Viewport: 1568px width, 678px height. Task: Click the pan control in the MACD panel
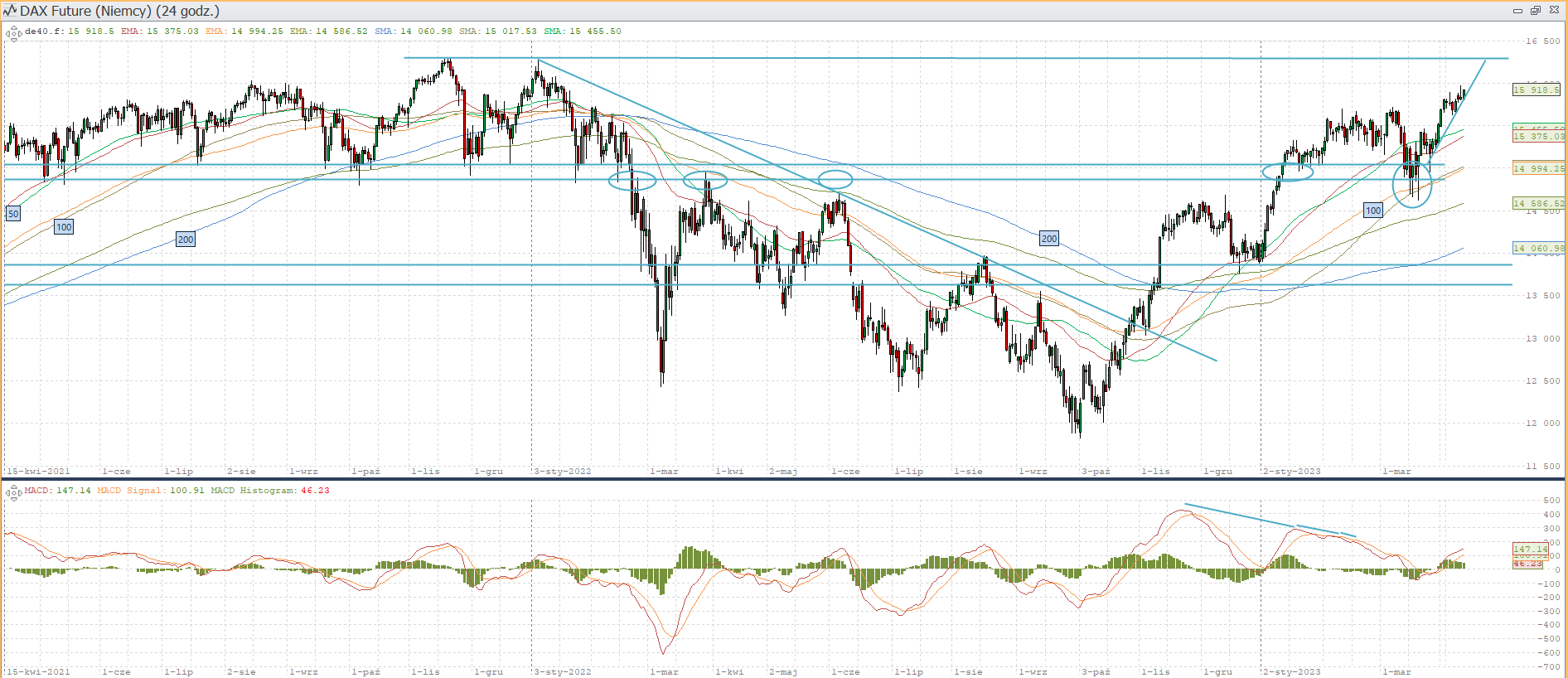[x=13, y=492]
